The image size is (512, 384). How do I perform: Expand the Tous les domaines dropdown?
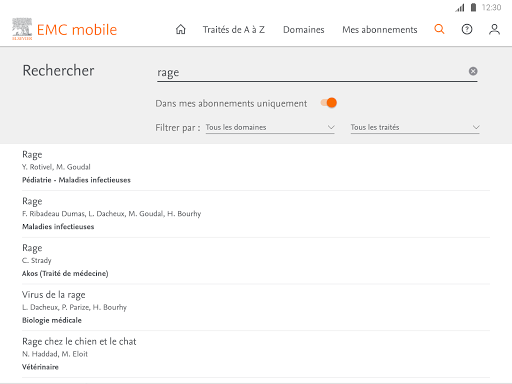pyautogui.click(x=270, y=127)
